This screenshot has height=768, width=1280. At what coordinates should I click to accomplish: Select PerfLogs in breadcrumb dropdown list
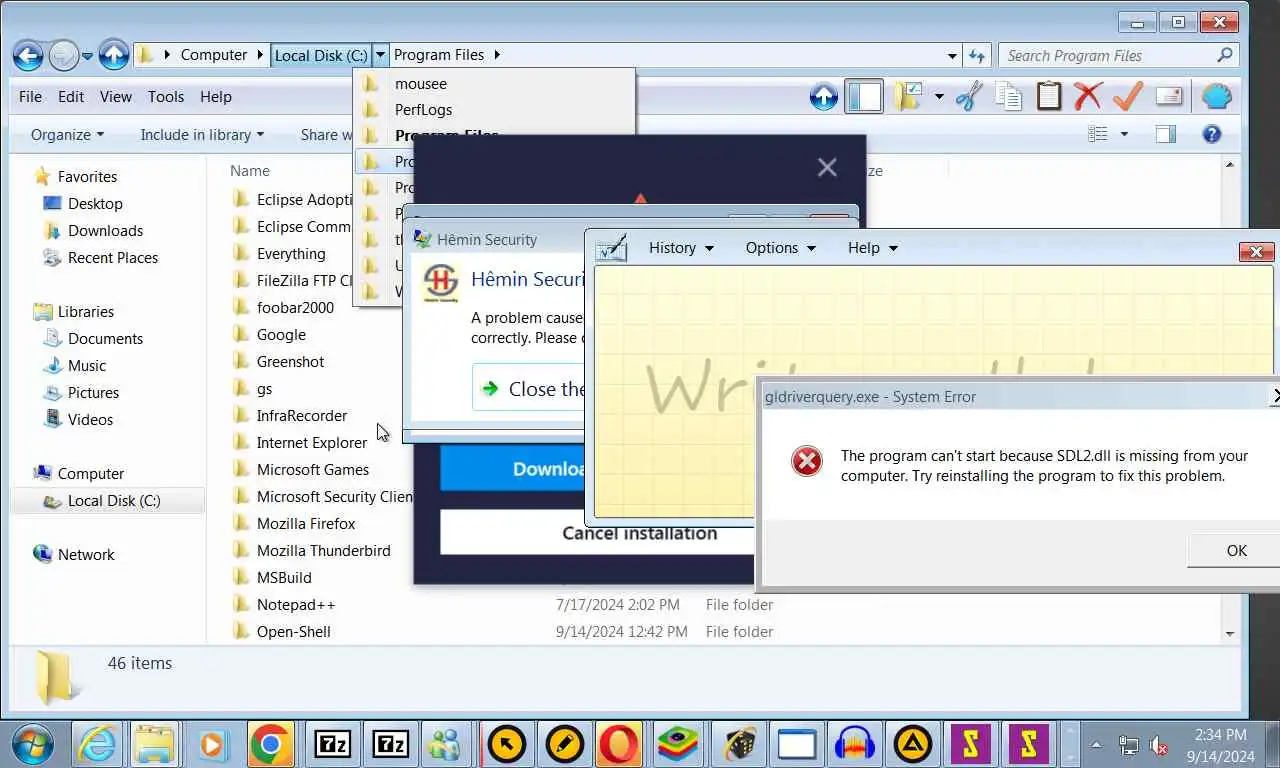[x=494, y=110]
